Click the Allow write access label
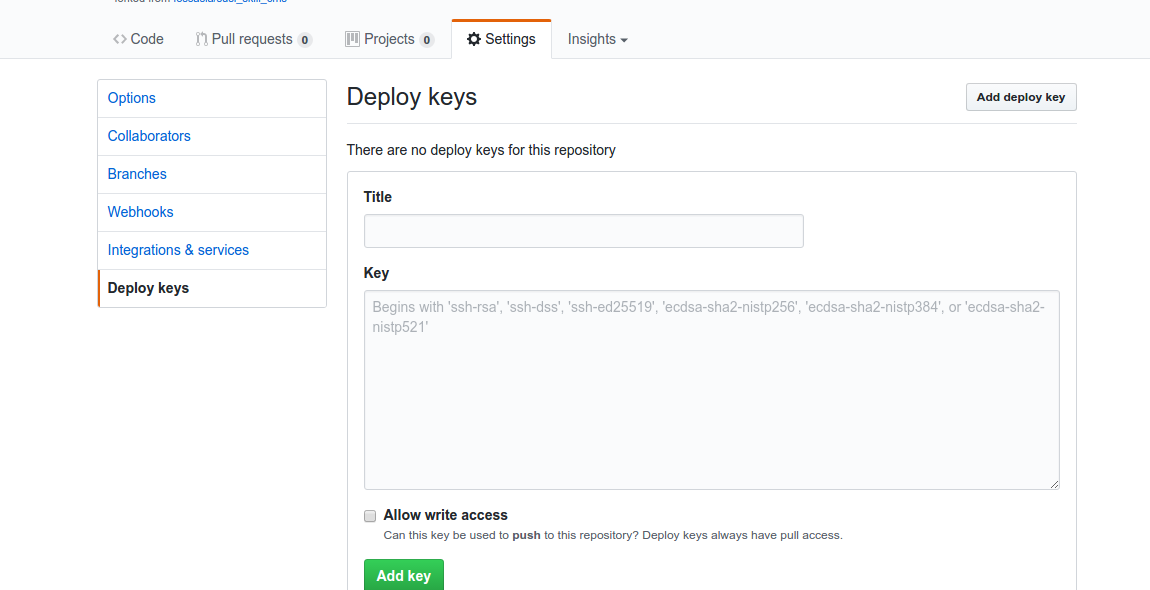The image size is (1150, 590). pos(445,515)
